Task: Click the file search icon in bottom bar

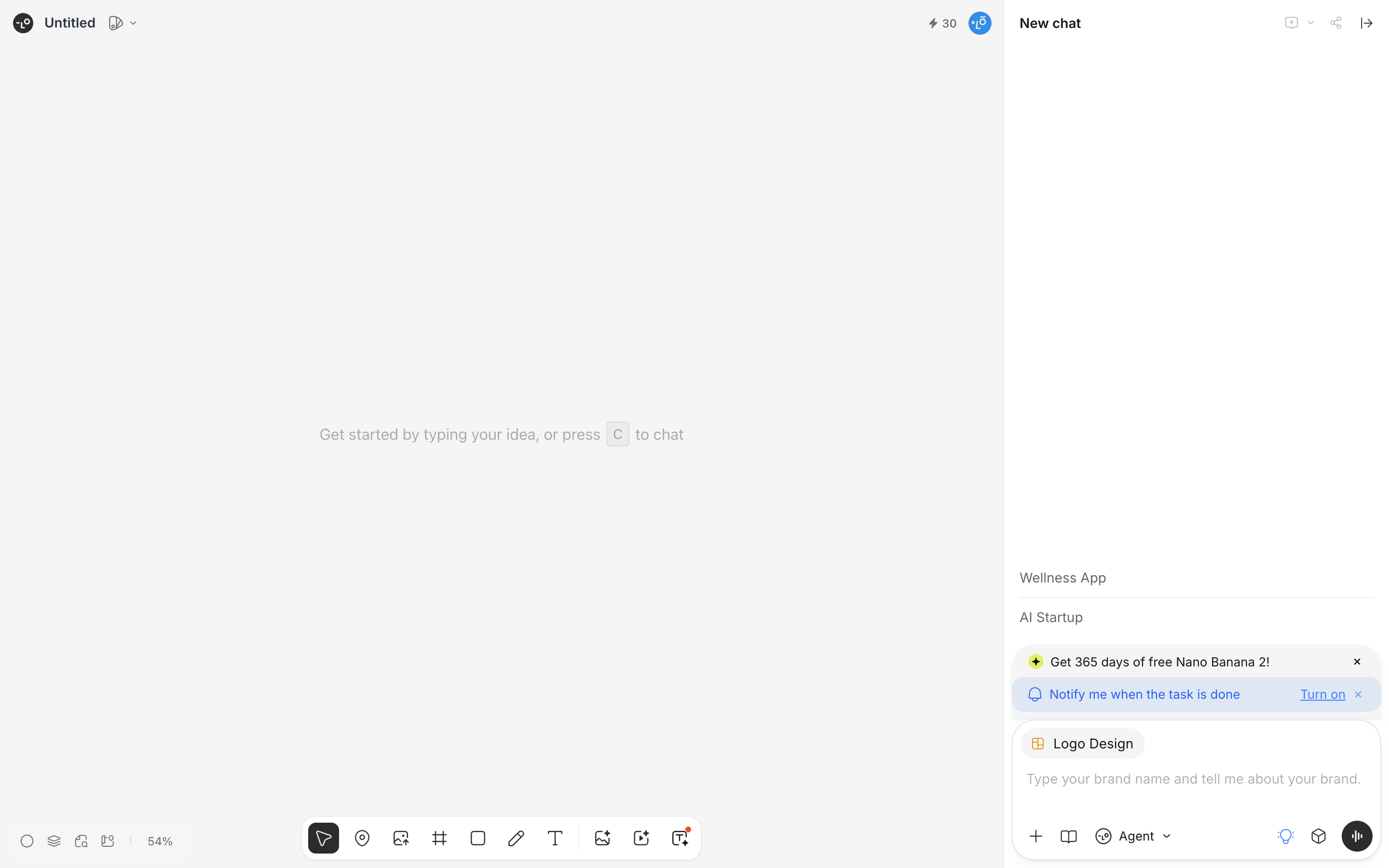Action: (x=81, y=841)
